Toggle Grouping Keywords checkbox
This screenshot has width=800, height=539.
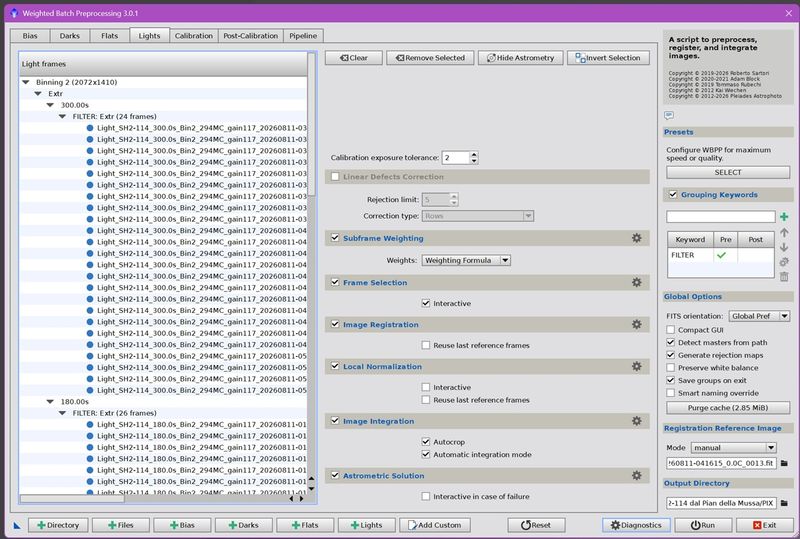pyautogui.click(x=673, y=194)
